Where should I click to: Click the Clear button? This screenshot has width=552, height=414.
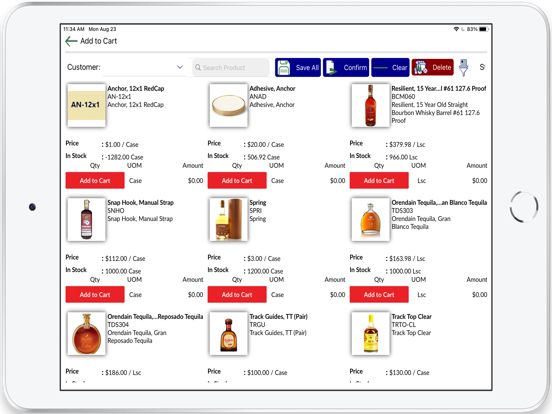tap(390, 67)
